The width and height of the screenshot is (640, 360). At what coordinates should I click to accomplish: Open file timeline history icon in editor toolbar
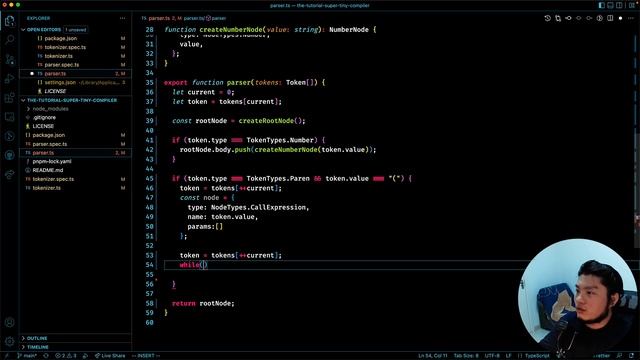[548, 18]
